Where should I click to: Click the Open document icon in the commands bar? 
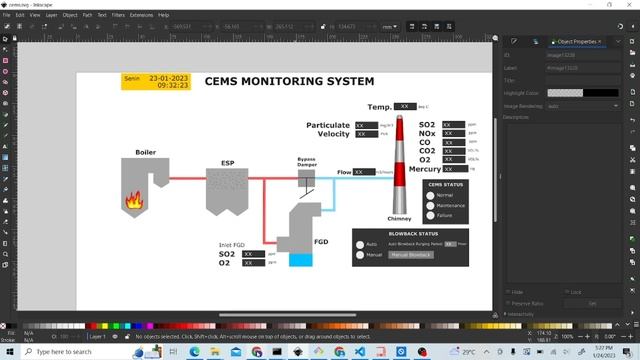pyautogui.click(x=632, y=53)
